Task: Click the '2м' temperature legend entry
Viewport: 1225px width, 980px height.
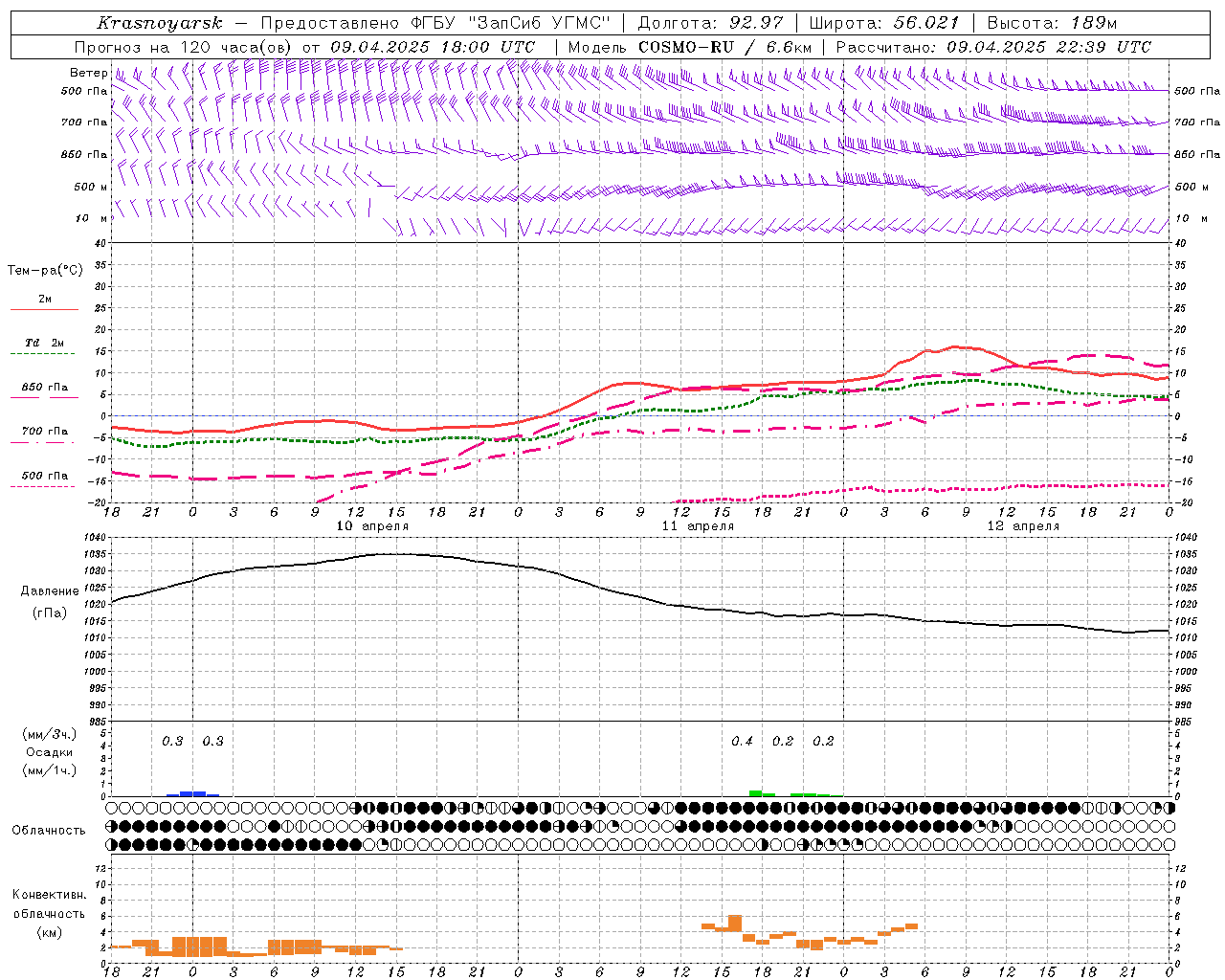Action: (x=45, y=300)
